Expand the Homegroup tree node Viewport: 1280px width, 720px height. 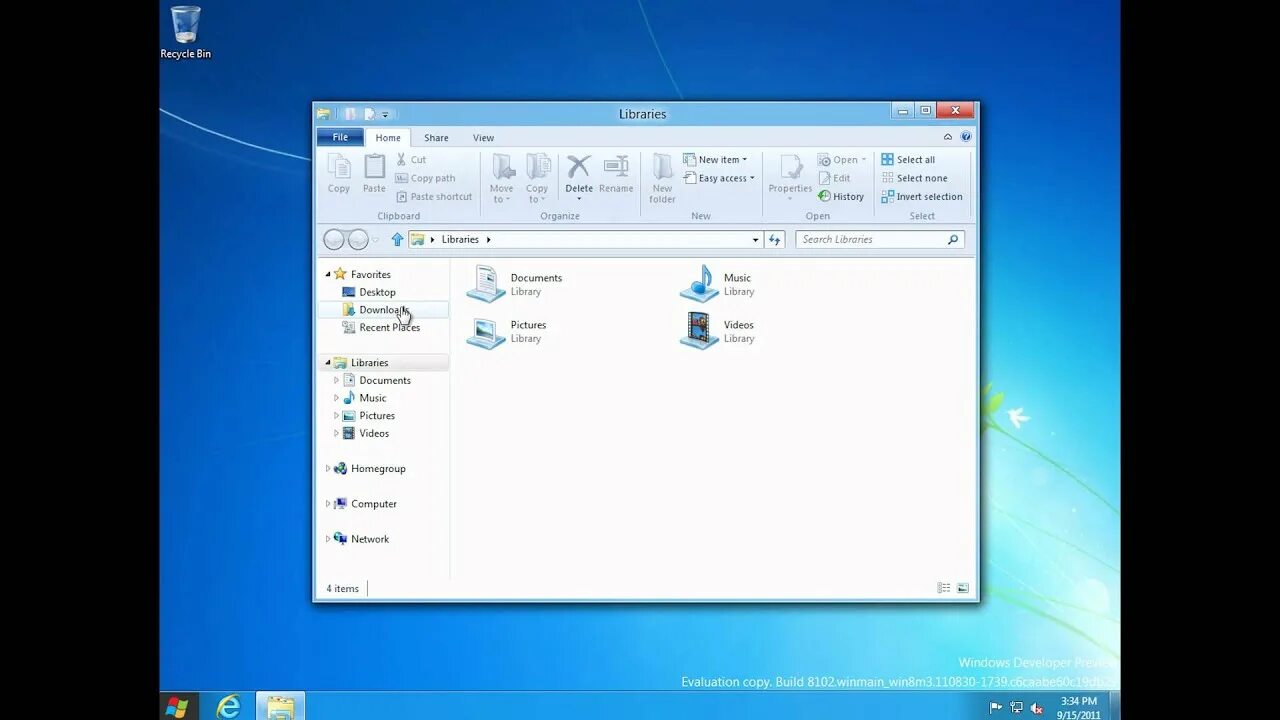(328, 469)
